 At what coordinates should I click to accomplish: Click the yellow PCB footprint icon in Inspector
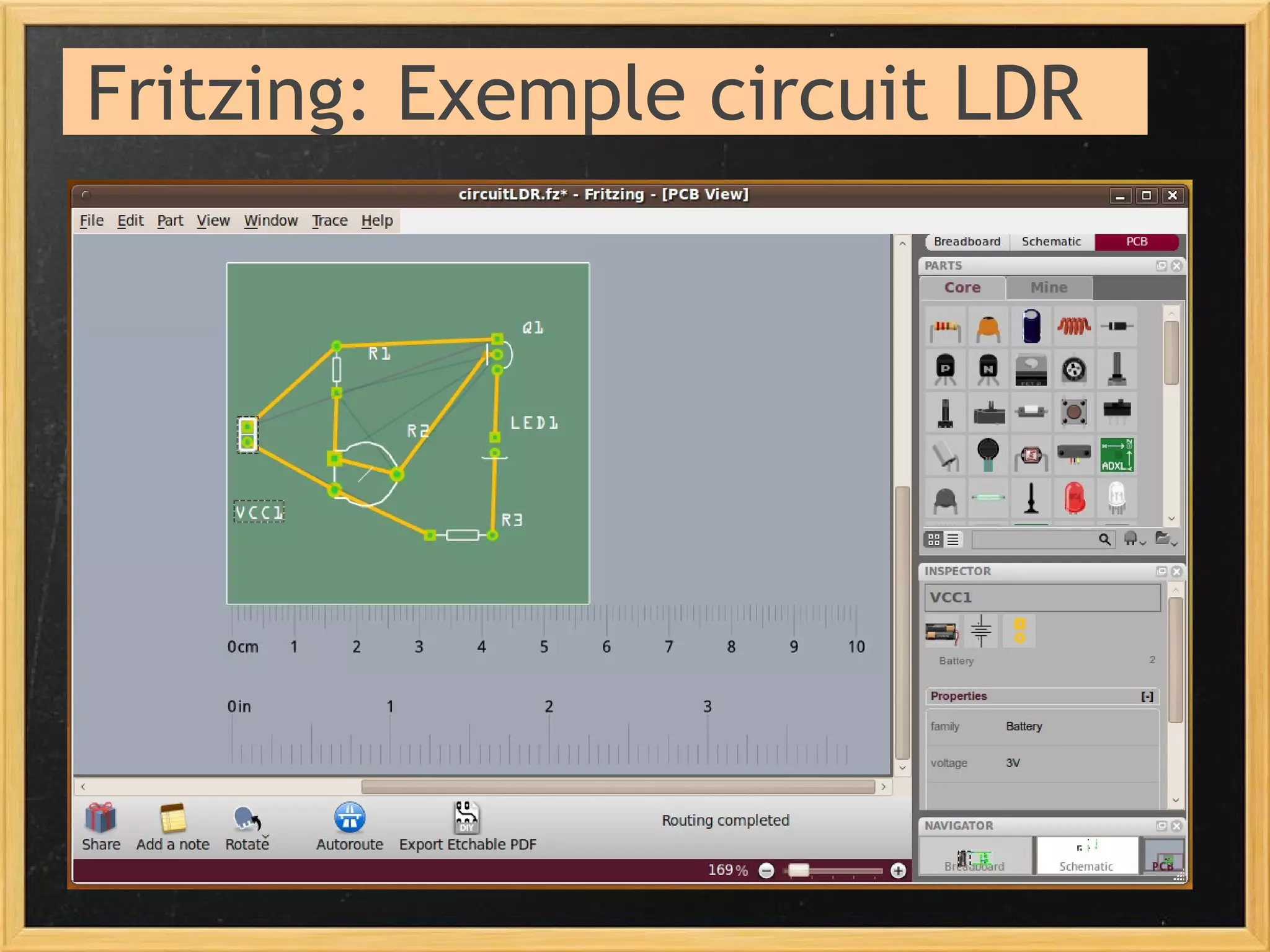[1019, 631]
